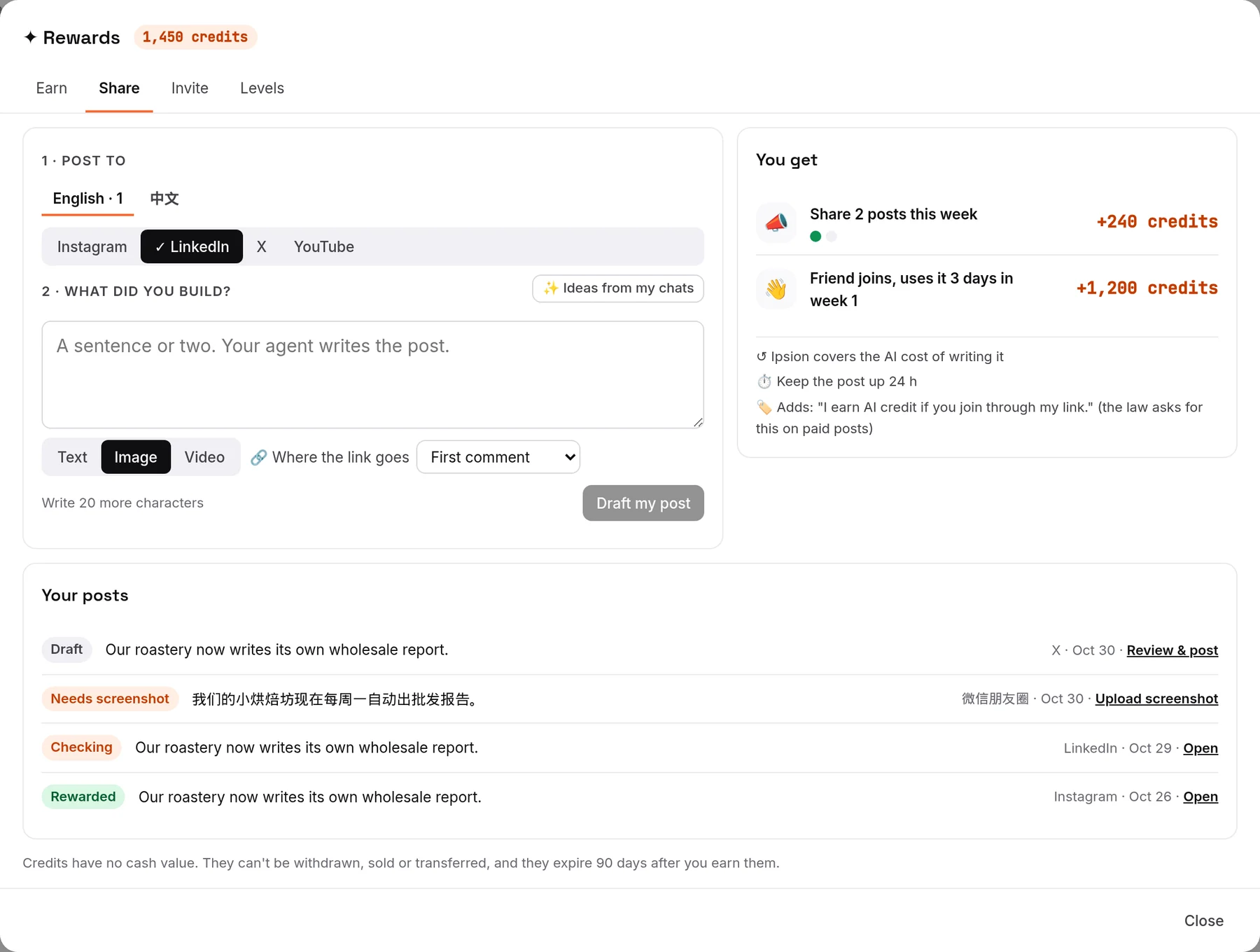
Task: Switch to the Earn tab
Action: click(x=52, y=88)
